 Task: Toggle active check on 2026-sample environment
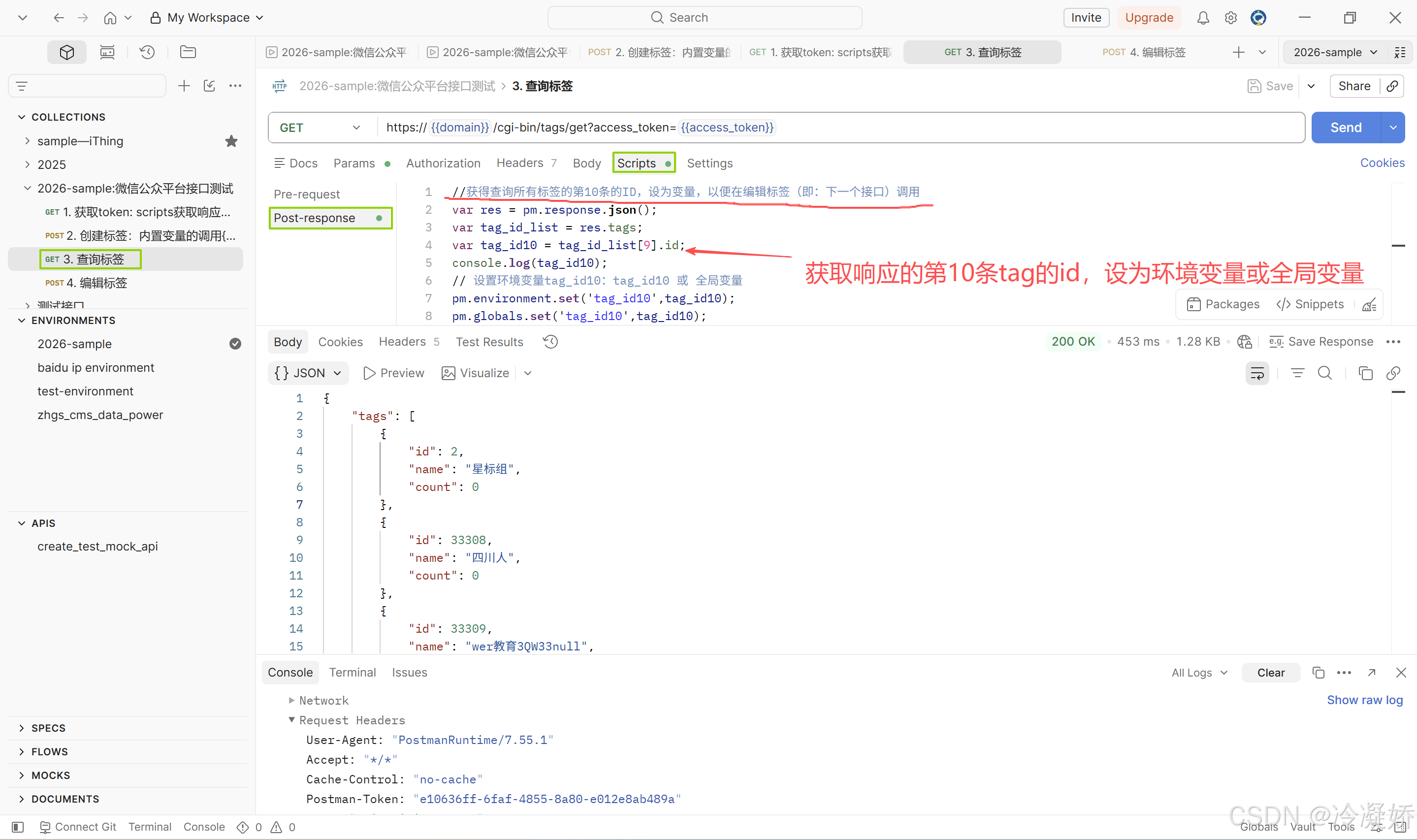coord(235,344)
